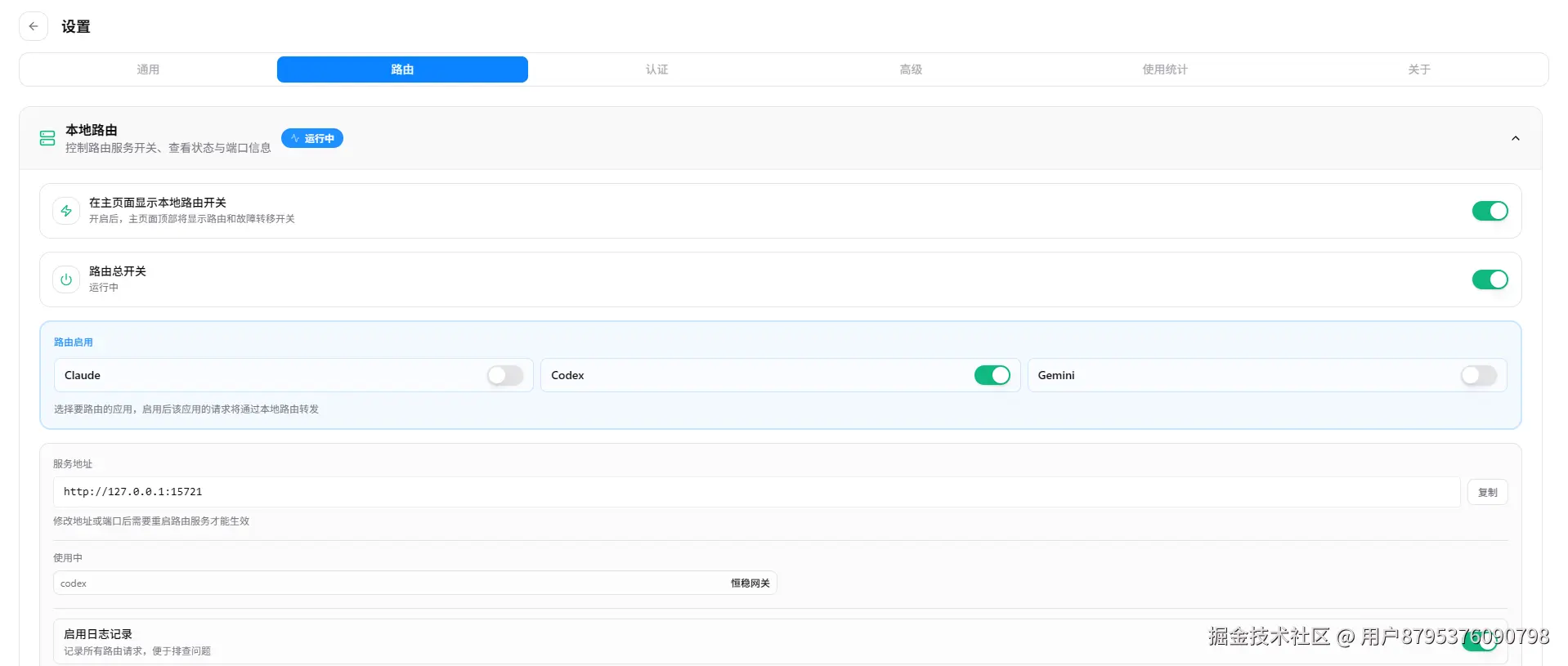Click the 使用中 label
The height and width of the screenshot is (666, 1568).
coord(68,558)
